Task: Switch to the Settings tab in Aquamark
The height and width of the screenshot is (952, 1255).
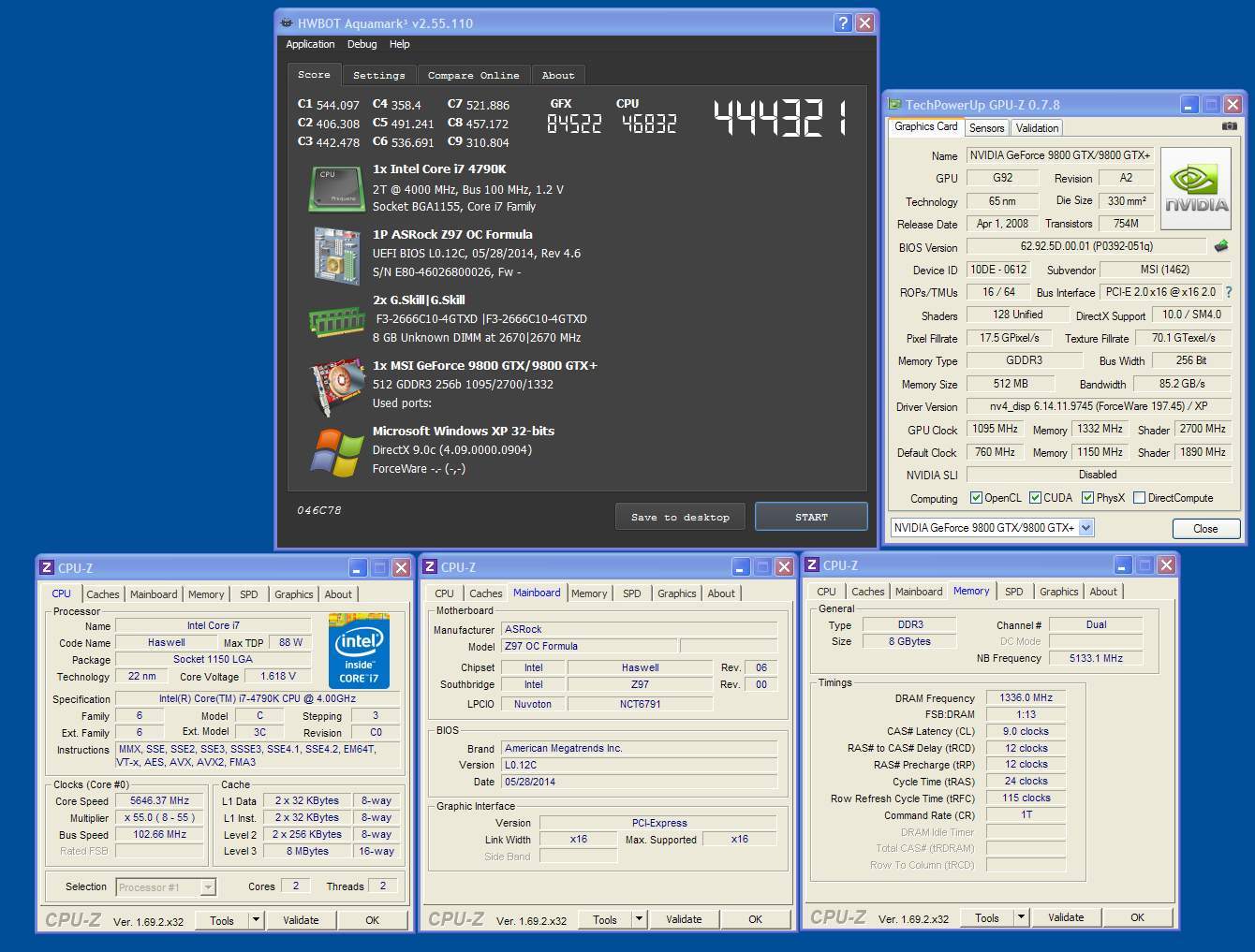Action: coord(379,76)
